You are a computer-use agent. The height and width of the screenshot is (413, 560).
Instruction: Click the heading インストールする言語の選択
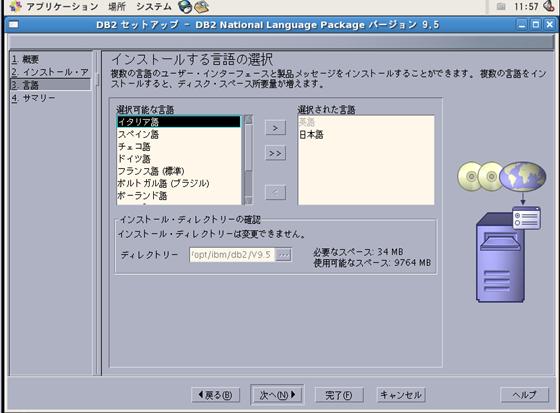[192, 59]
